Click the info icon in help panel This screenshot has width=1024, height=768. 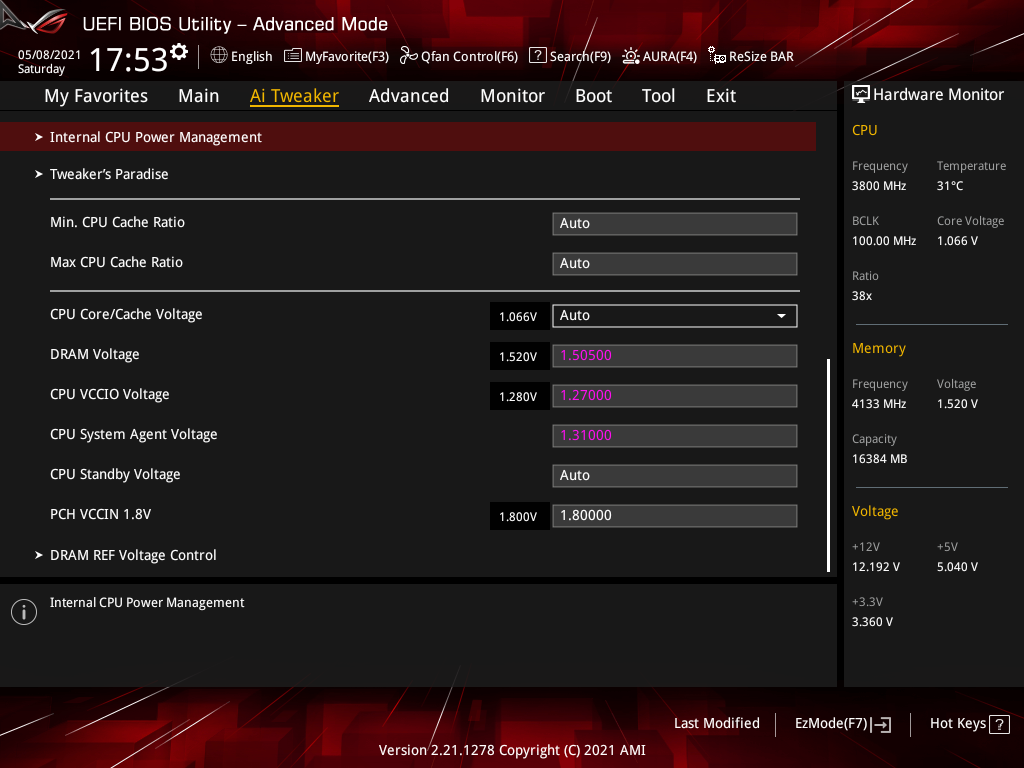point(24,612)
